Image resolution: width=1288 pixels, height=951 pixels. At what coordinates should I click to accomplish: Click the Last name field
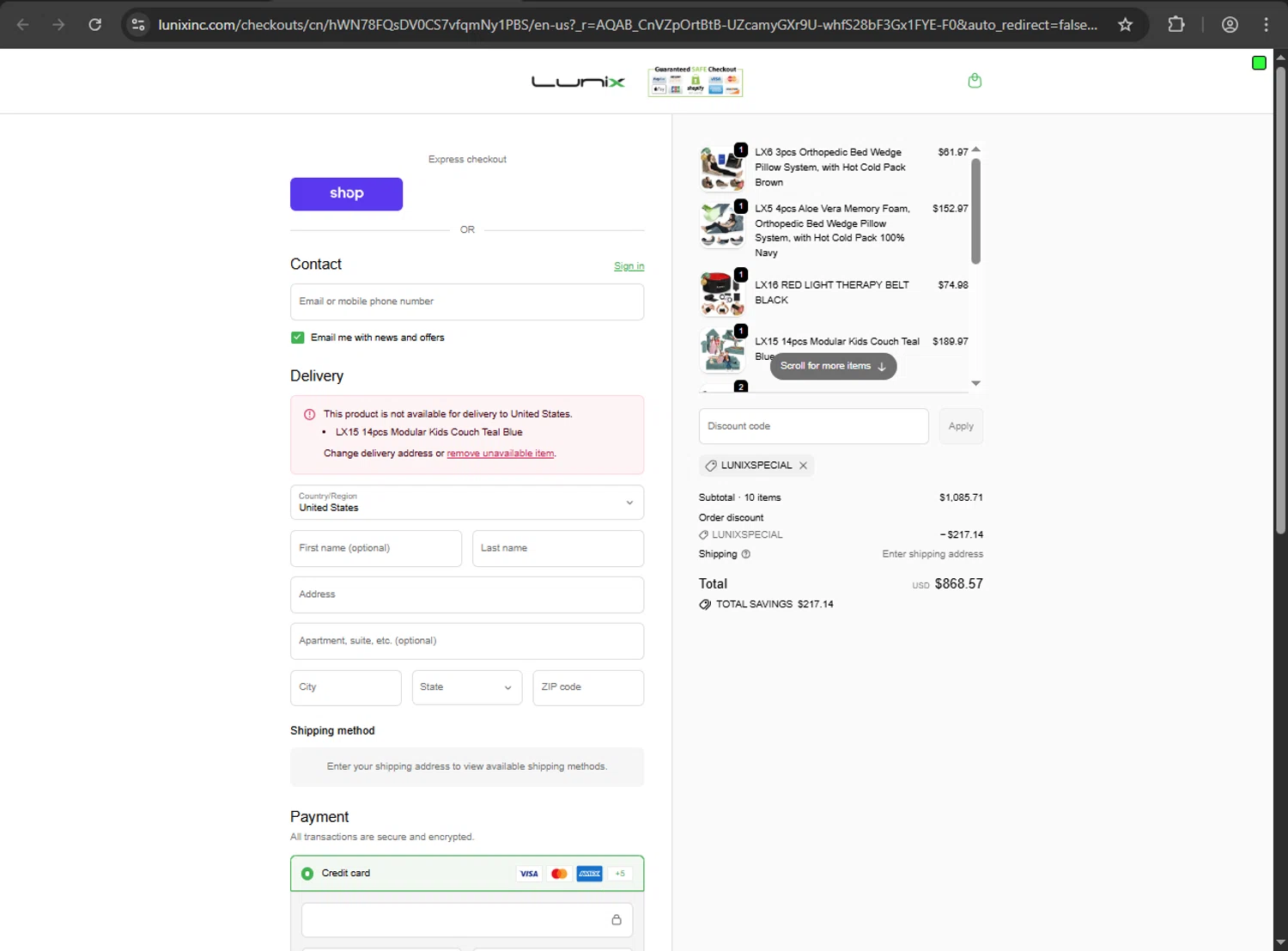point(558,548)
